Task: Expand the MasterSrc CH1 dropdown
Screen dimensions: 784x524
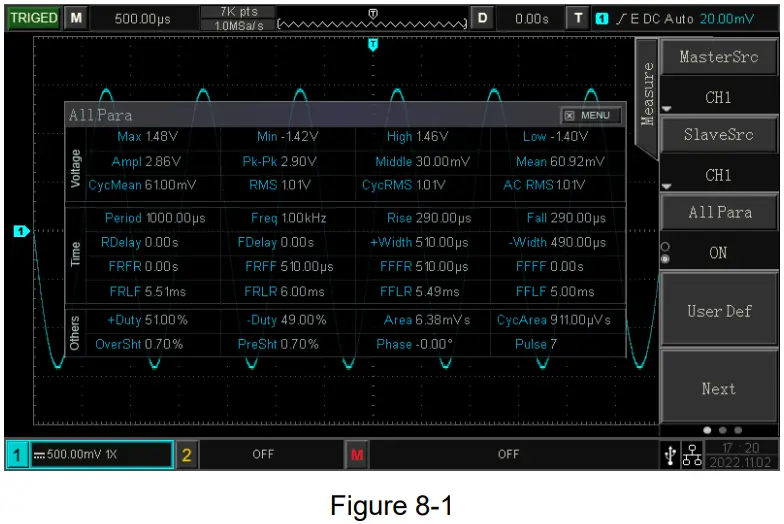Action: coord(718,97)
